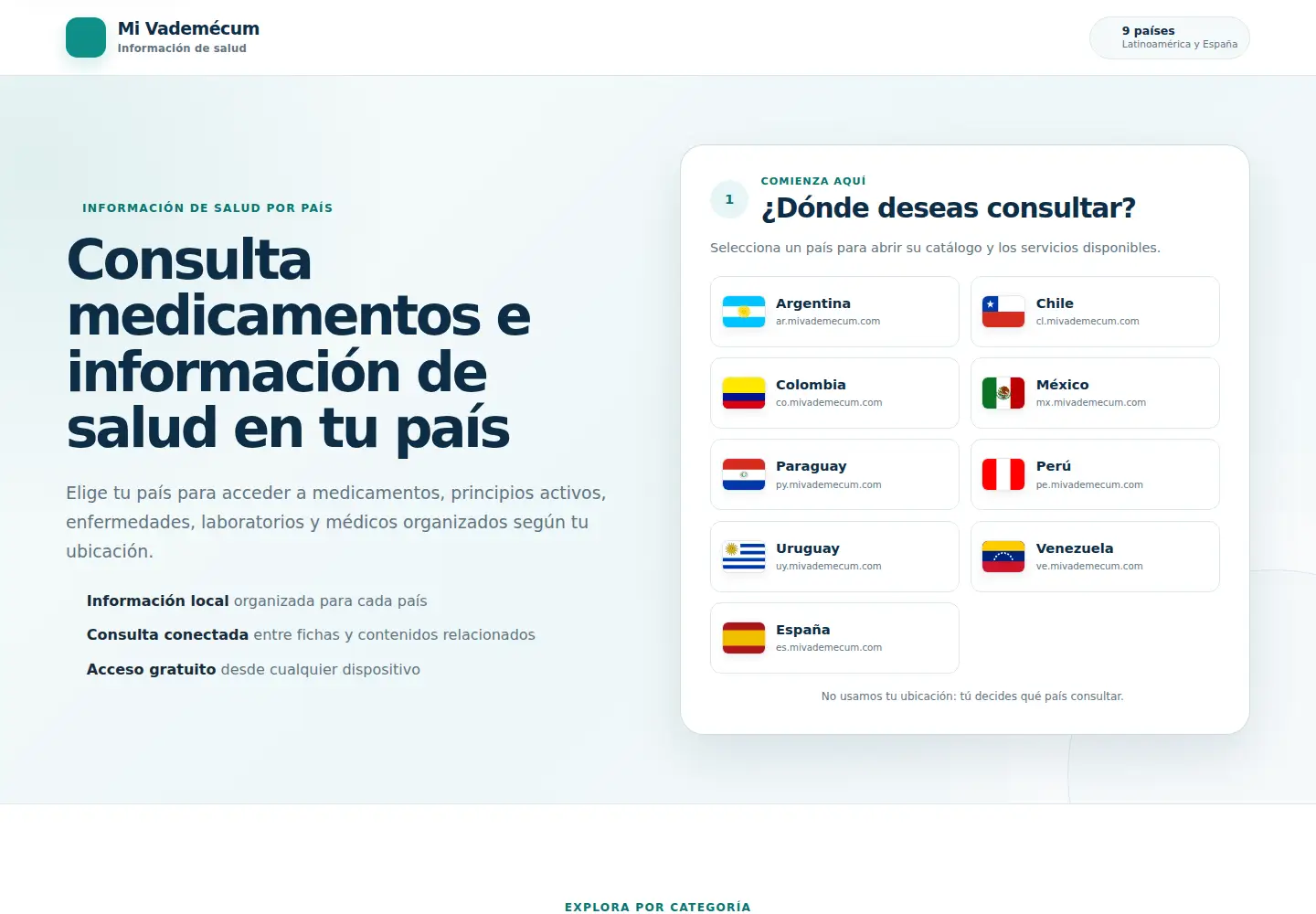
Task: Click INFORMACIÓN DE SALUD POR PAÍS label
Action: pyautogui.click(x=207, y=208)
